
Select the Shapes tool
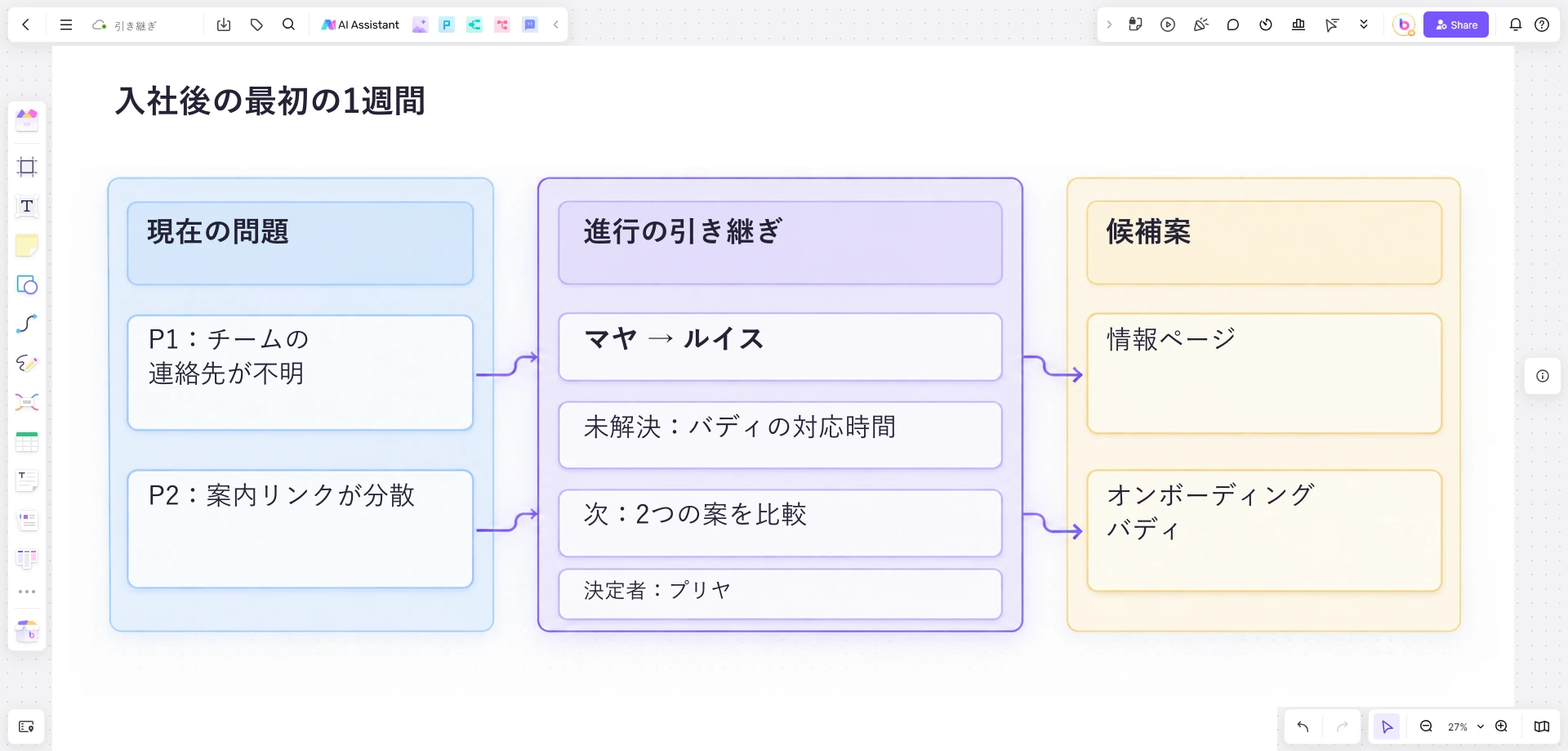(x=27, y=284)
